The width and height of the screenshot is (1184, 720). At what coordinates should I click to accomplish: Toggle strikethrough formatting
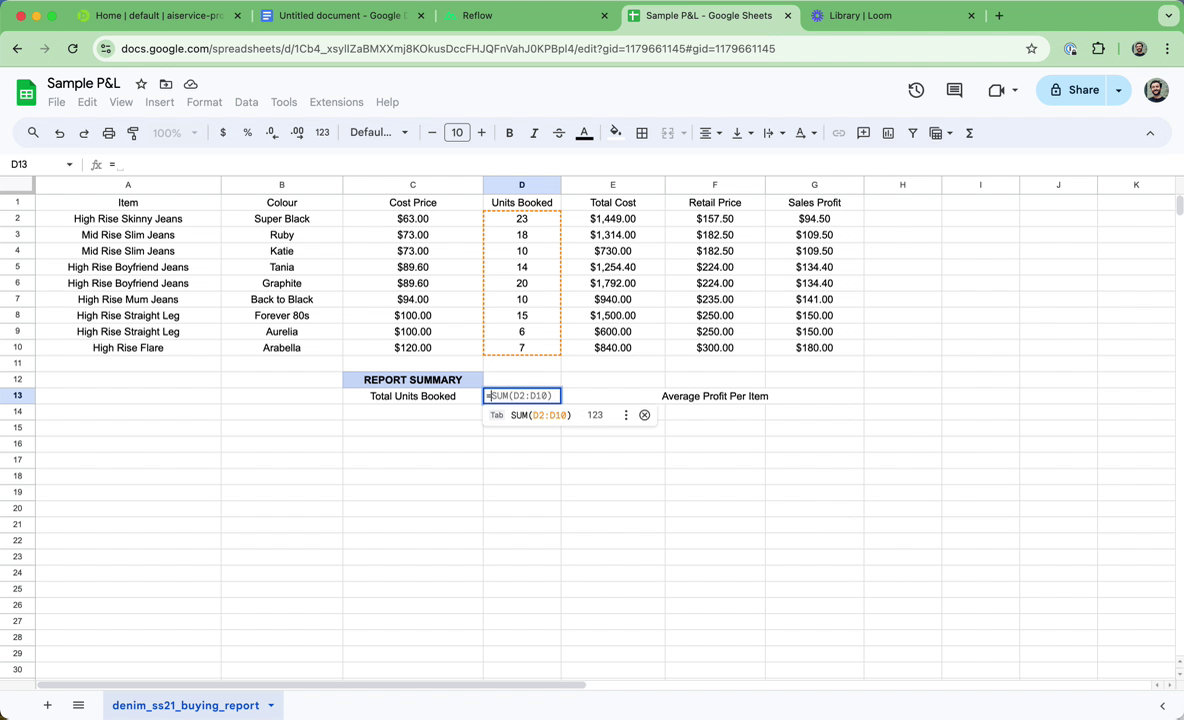[559, 133]
